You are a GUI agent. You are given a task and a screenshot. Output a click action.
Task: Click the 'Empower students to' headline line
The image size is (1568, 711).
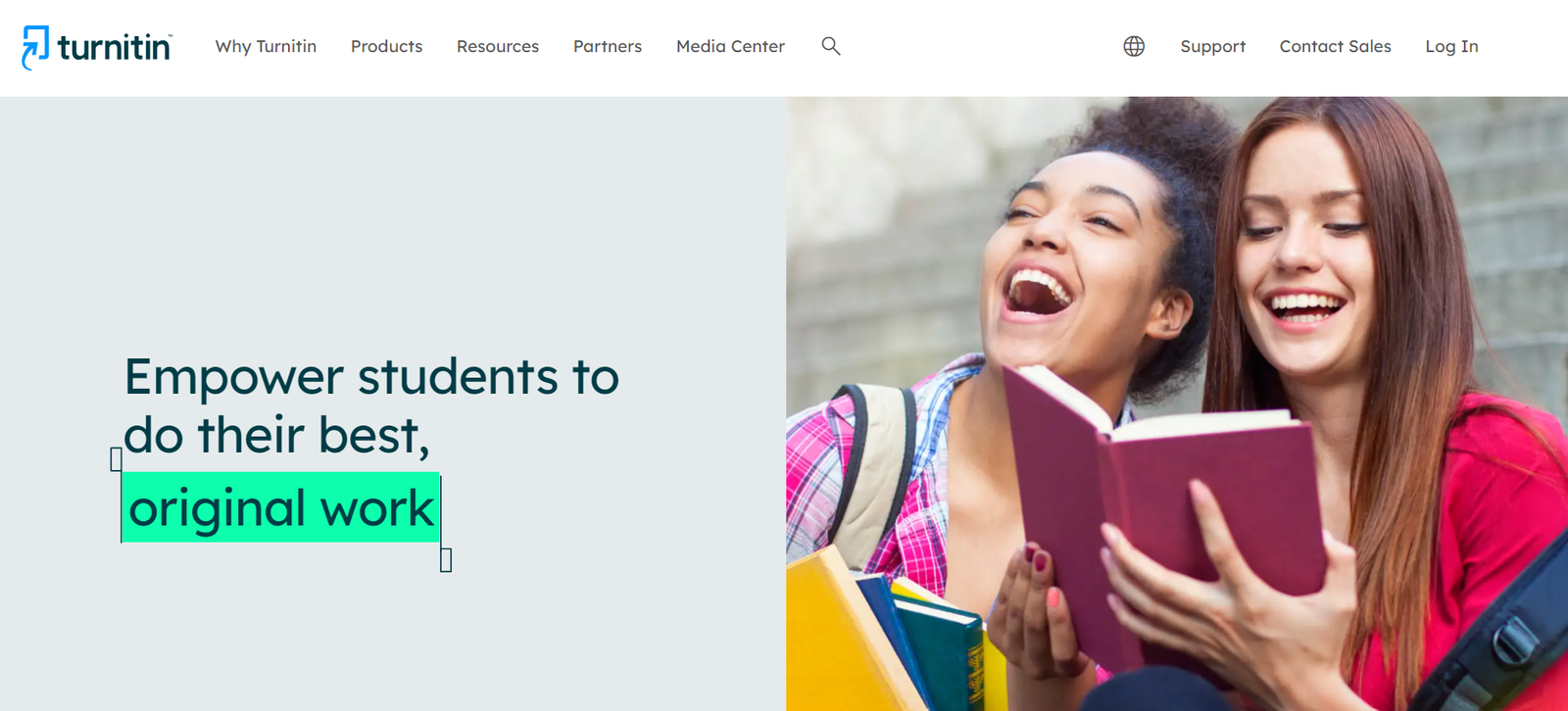pyautogui.click(x=371, y=377)
